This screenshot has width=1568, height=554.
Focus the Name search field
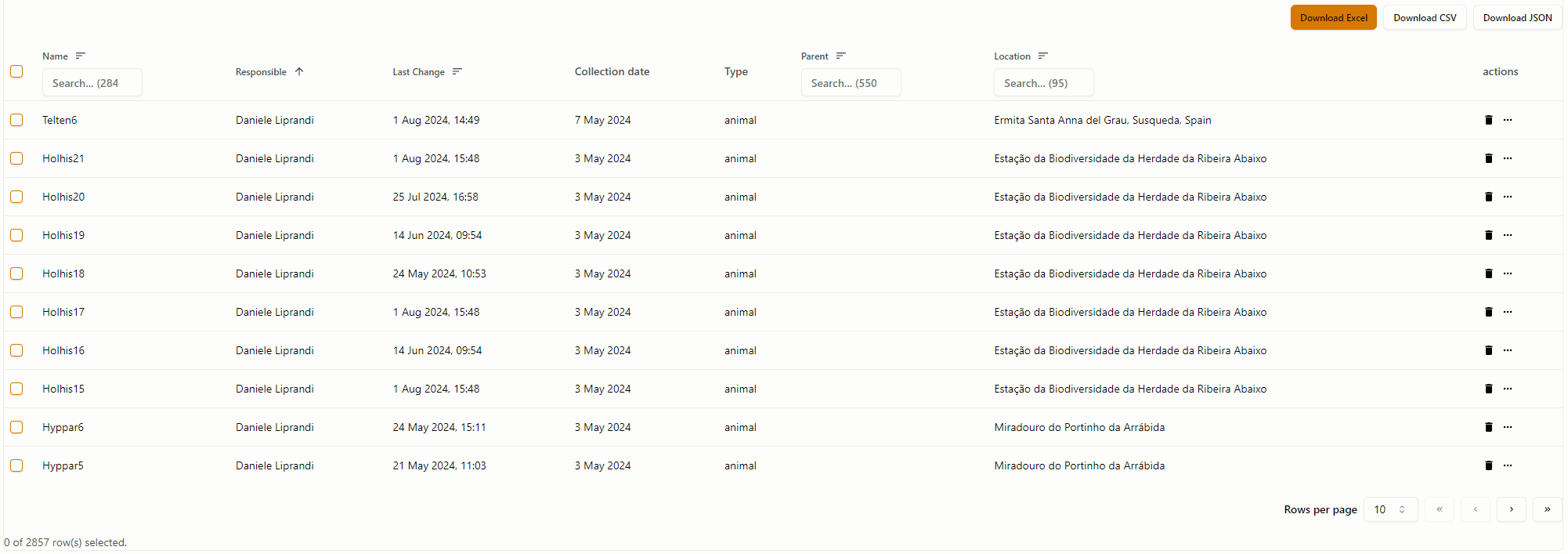click(x=92, y=83)
